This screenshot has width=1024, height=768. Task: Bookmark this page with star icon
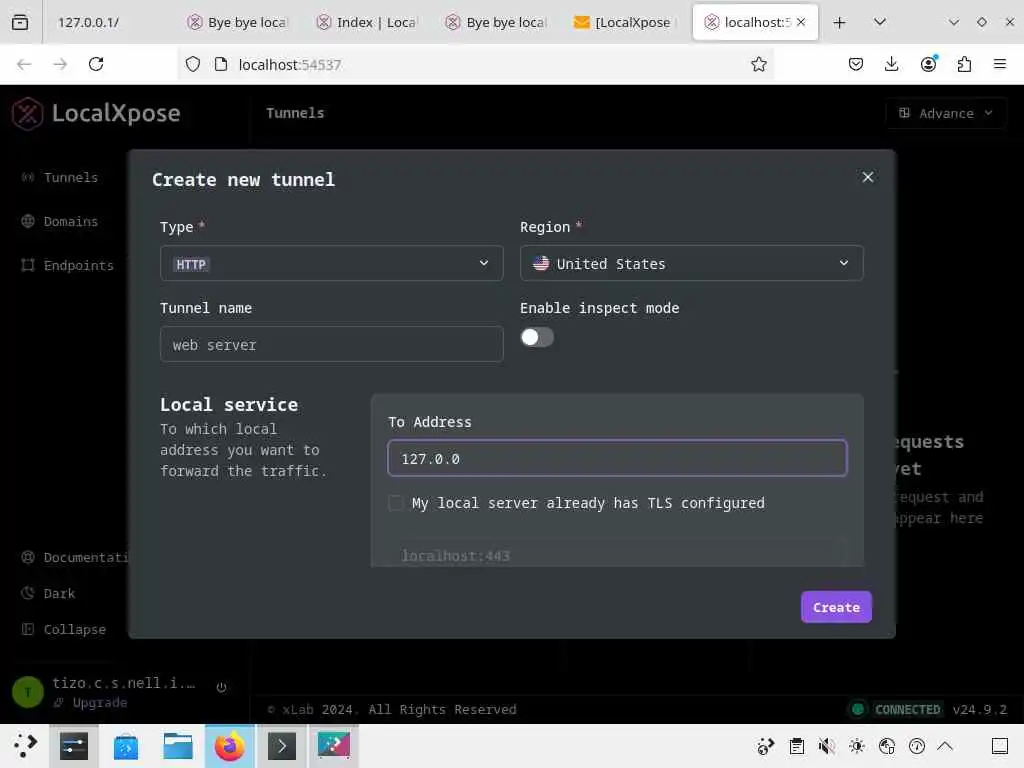(758, 64)
